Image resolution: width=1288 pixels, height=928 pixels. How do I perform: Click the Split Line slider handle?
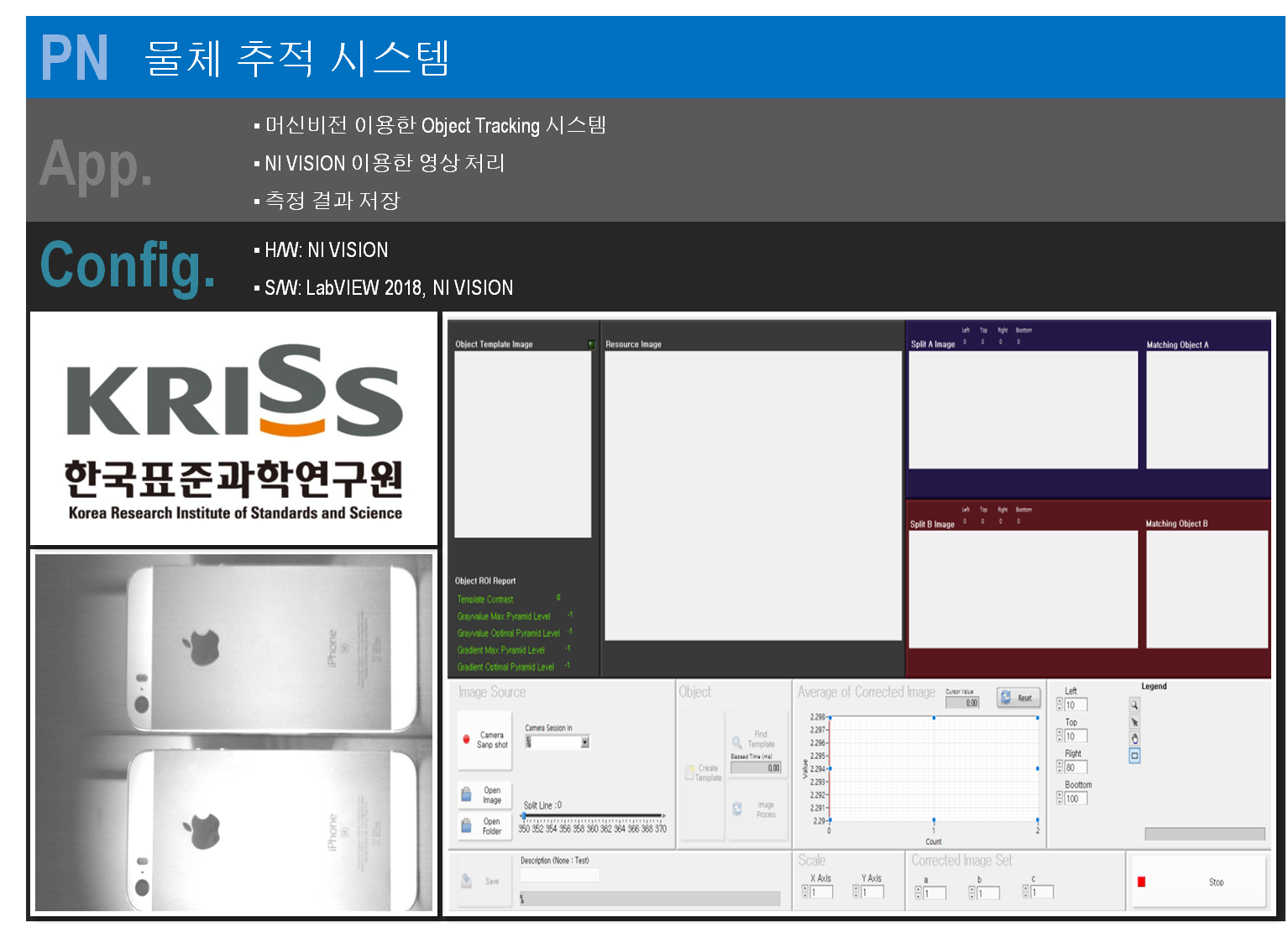pos(523,815)
